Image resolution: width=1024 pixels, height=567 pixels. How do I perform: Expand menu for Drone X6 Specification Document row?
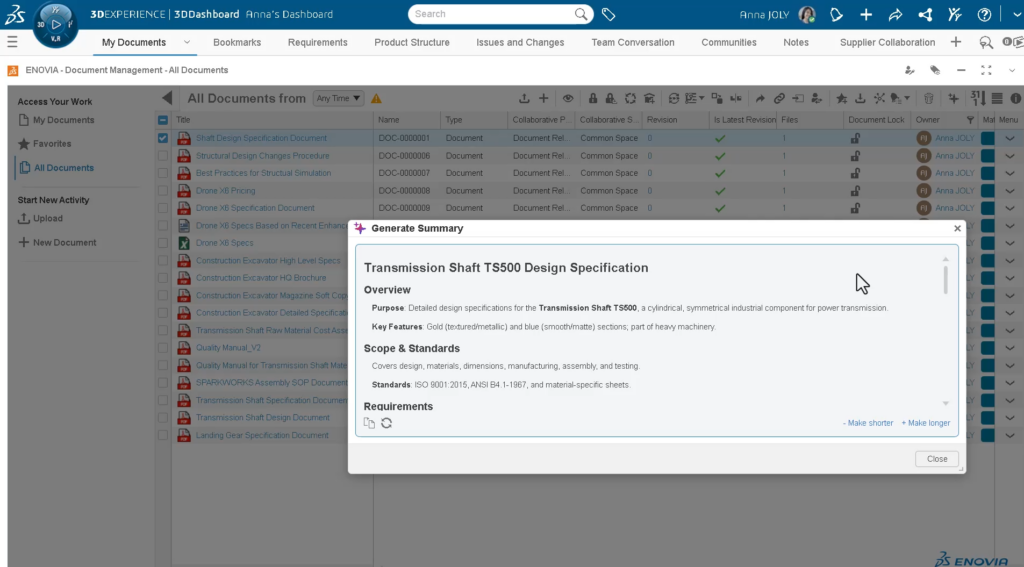[1010, 208]
